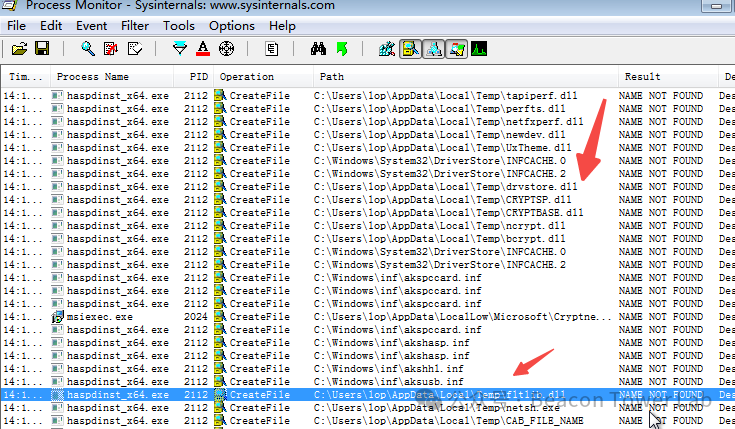Screen dimensions: 735x429
Task: Click the CryptnetUrlCache path of msiexec.exe row
Action: pyautogui.click(x=462, y=317)
